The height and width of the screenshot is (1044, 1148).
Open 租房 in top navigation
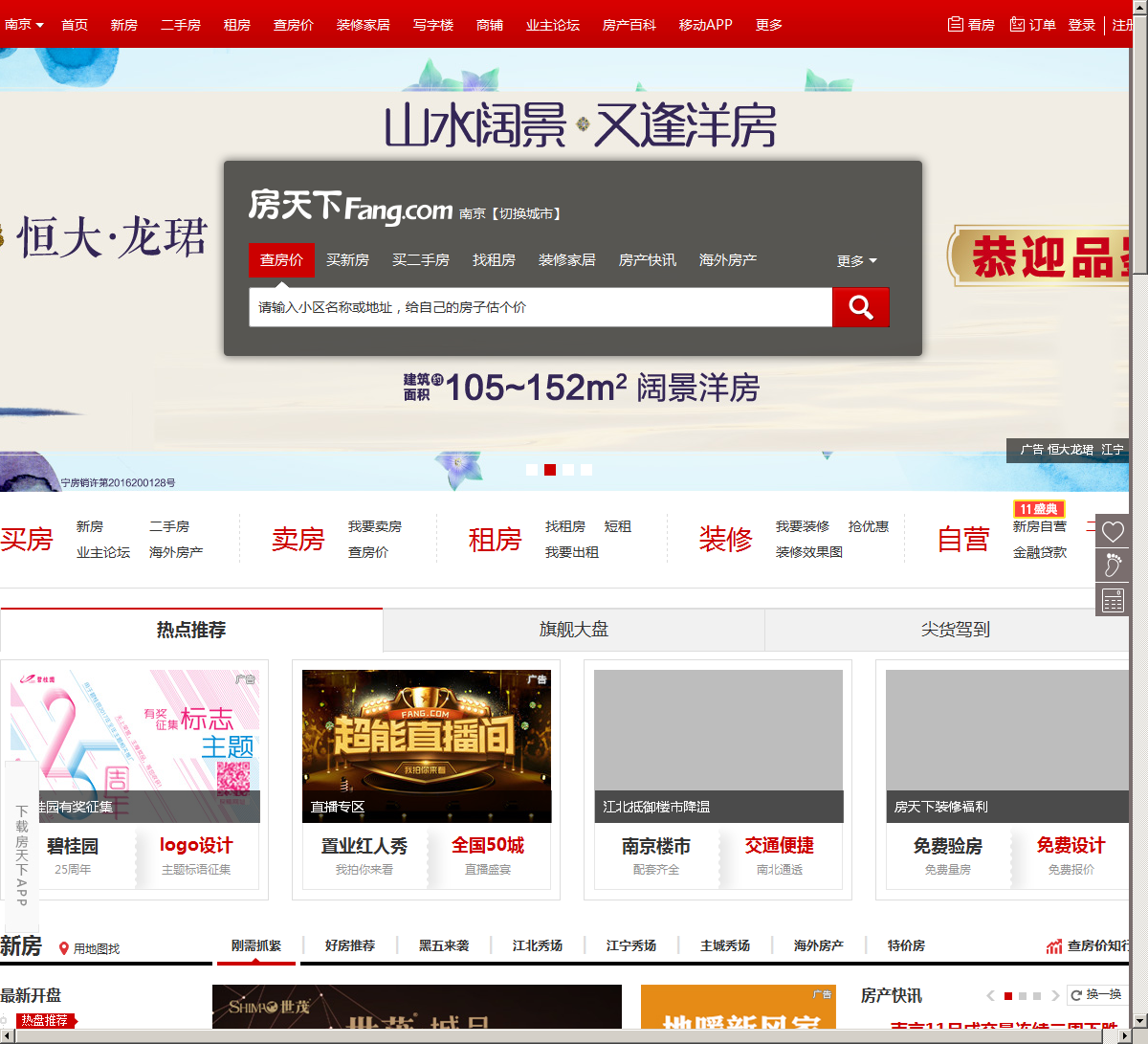[x=237, y=25]
